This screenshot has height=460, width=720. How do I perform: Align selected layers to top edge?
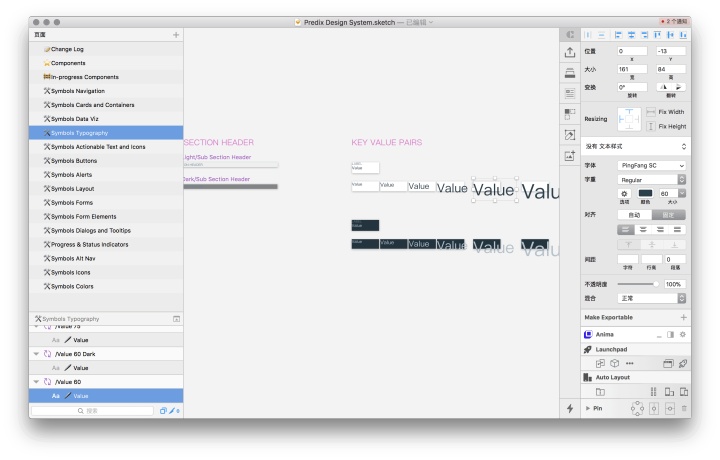coord(657,35)
